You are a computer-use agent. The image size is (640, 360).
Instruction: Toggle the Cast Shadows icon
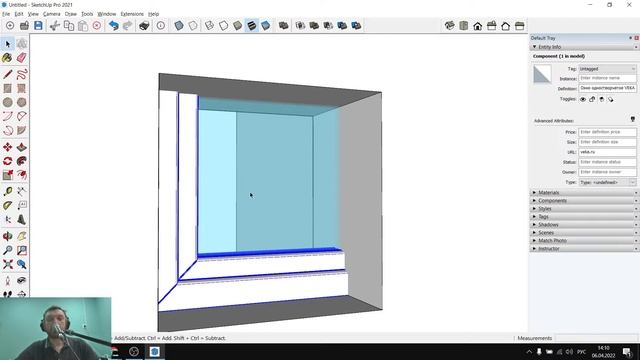click(611, 99)
